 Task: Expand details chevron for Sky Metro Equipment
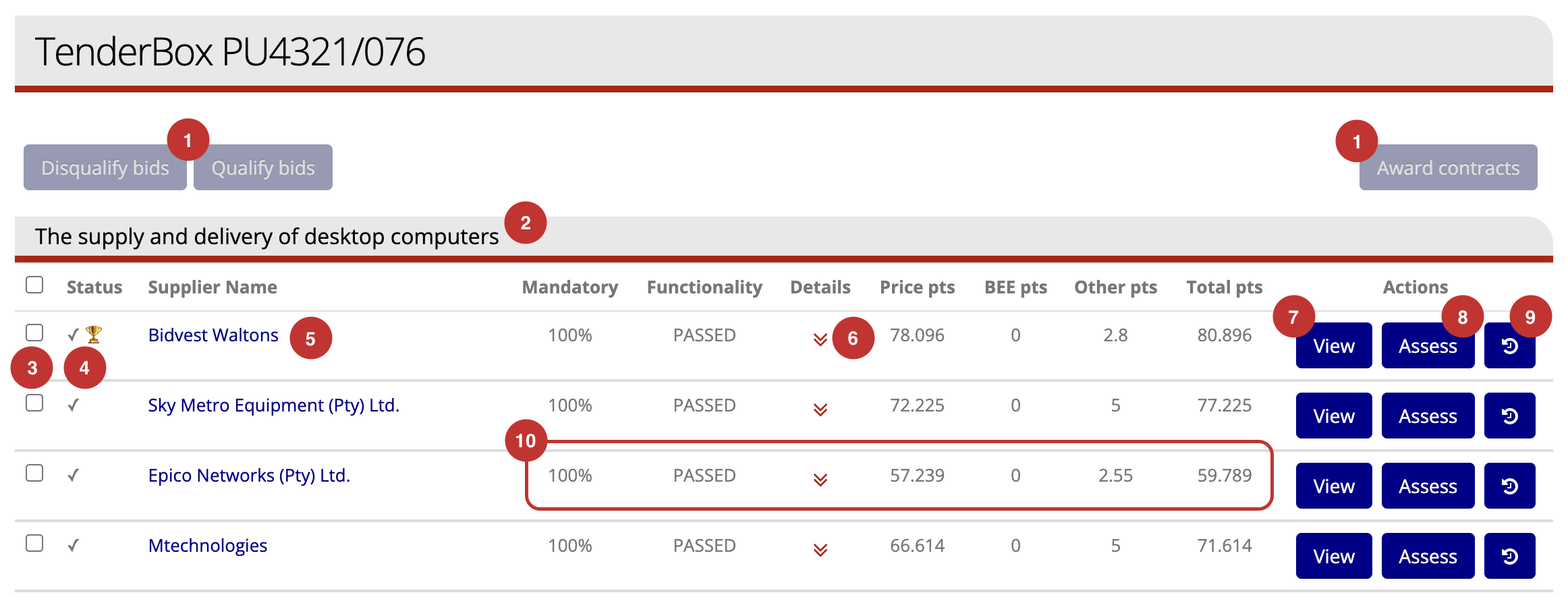(820, 409)
